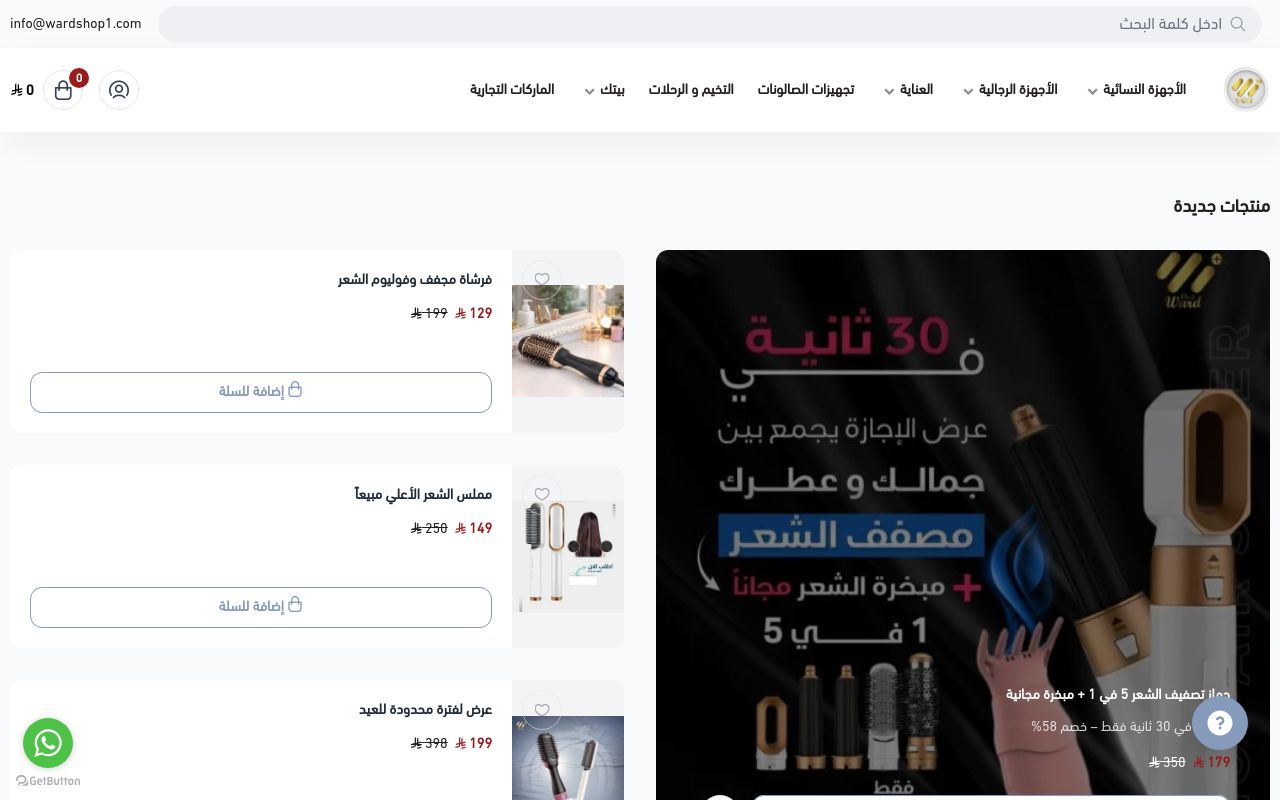This screenshot has height=800, width=1280.
Task: Open the shopping cart icon
Action: (63, 90)
